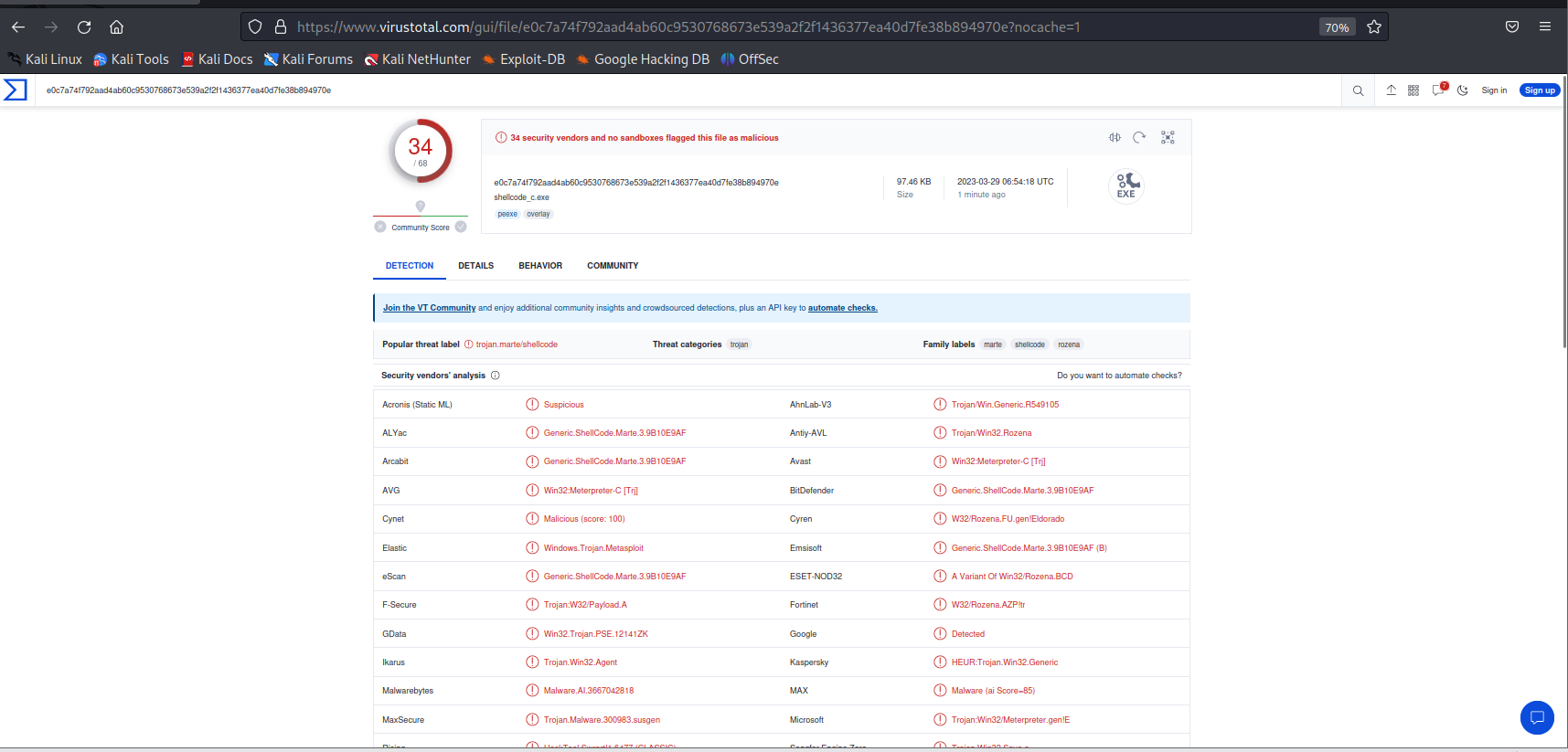Vote positive on Community Score

click(461, 227)
